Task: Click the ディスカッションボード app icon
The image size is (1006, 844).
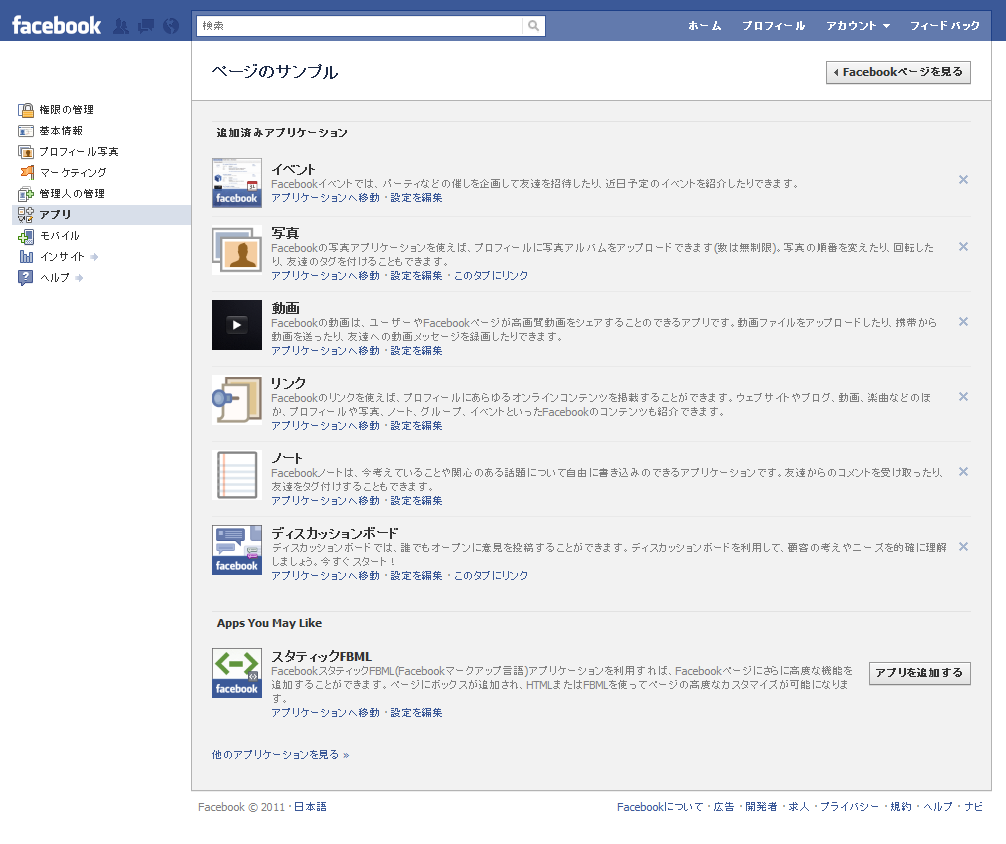Action: [x=237, y=550]
